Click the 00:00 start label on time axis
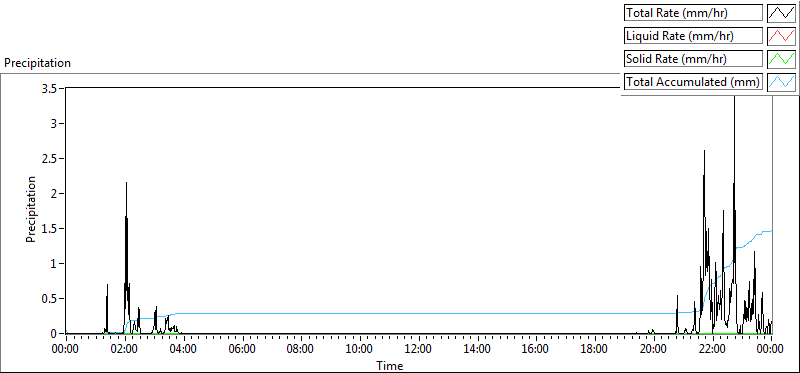 click(x=66, y=350)
